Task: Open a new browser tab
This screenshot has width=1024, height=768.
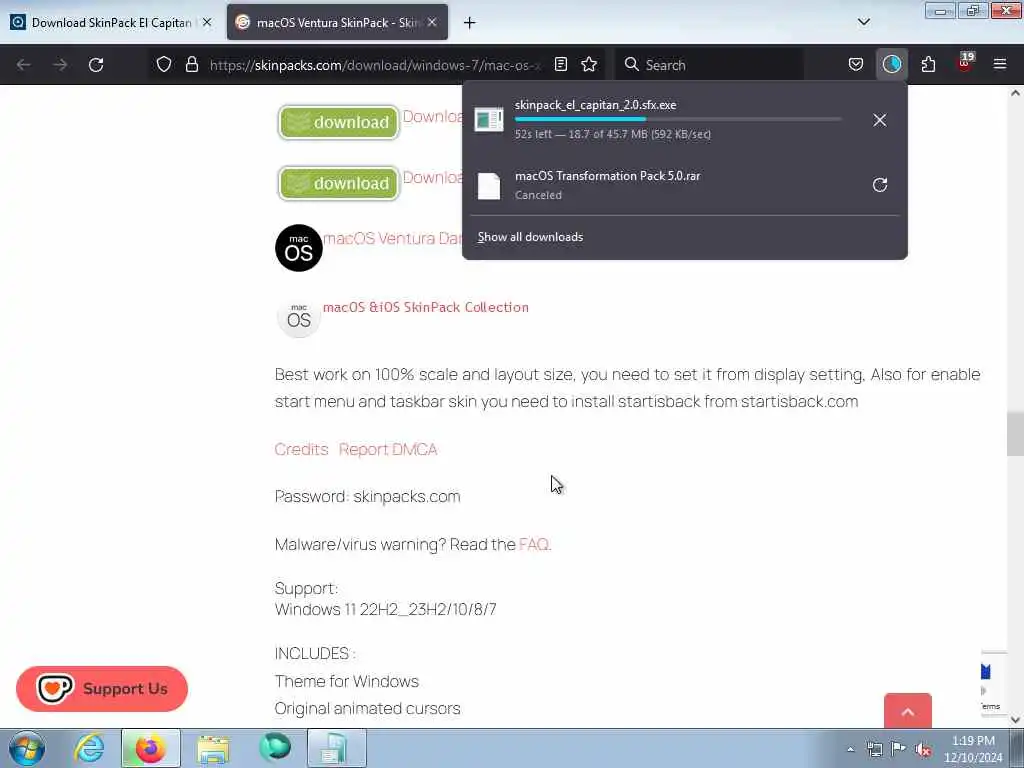Action: 469,23
